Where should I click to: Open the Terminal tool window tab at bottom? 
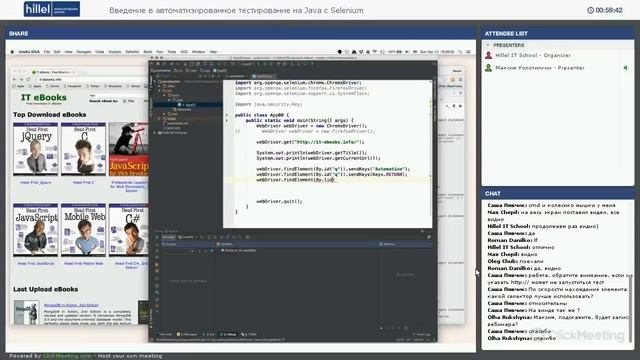coord(164,334)
